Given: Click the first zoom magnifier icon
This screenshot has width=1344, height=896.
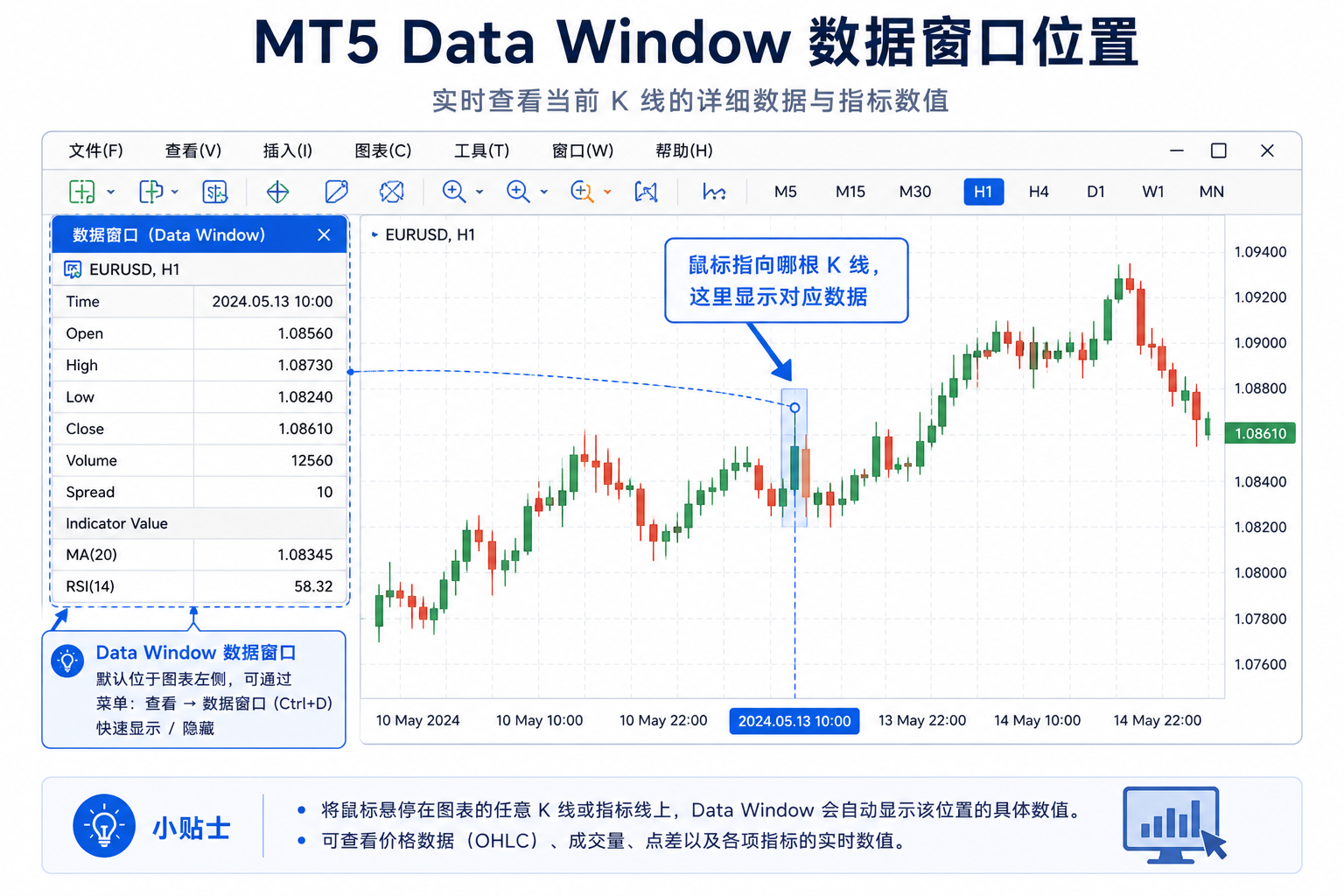Looking at the screenshot, I should tap(454, 192).
